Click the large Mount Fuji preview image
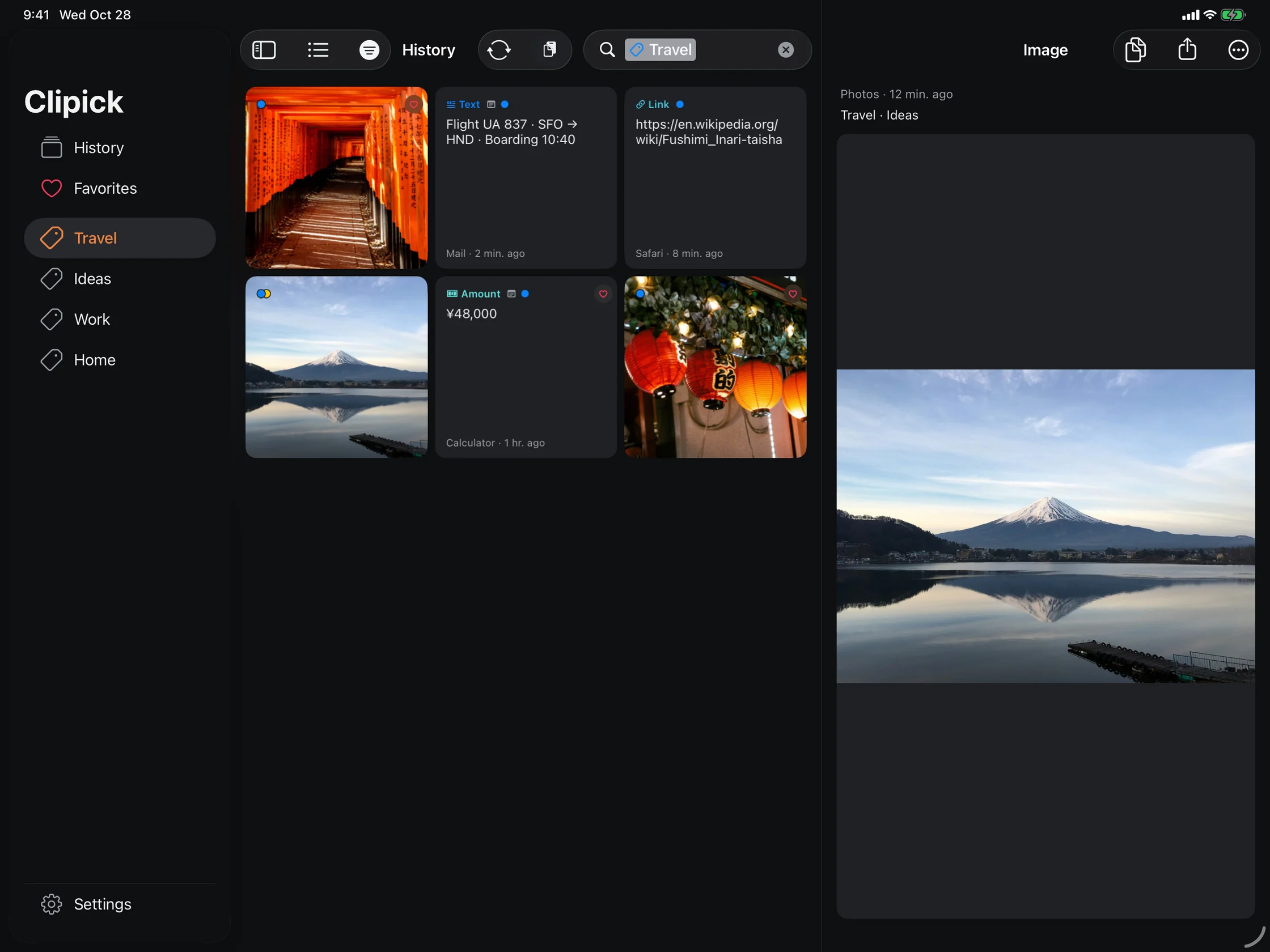This screenshot has height=952, width=1270. [x=1045, y=526]
